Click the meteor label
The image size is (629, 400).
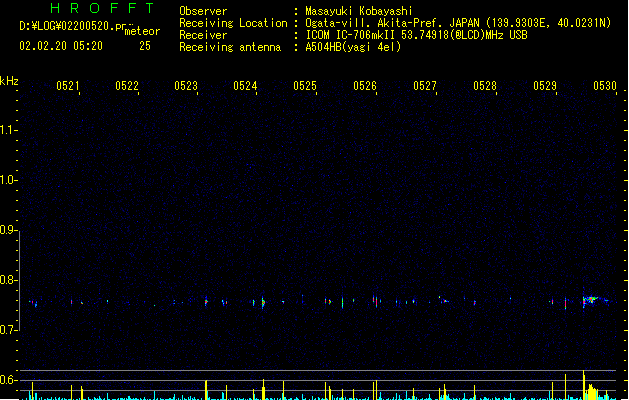tap(142, 31)
